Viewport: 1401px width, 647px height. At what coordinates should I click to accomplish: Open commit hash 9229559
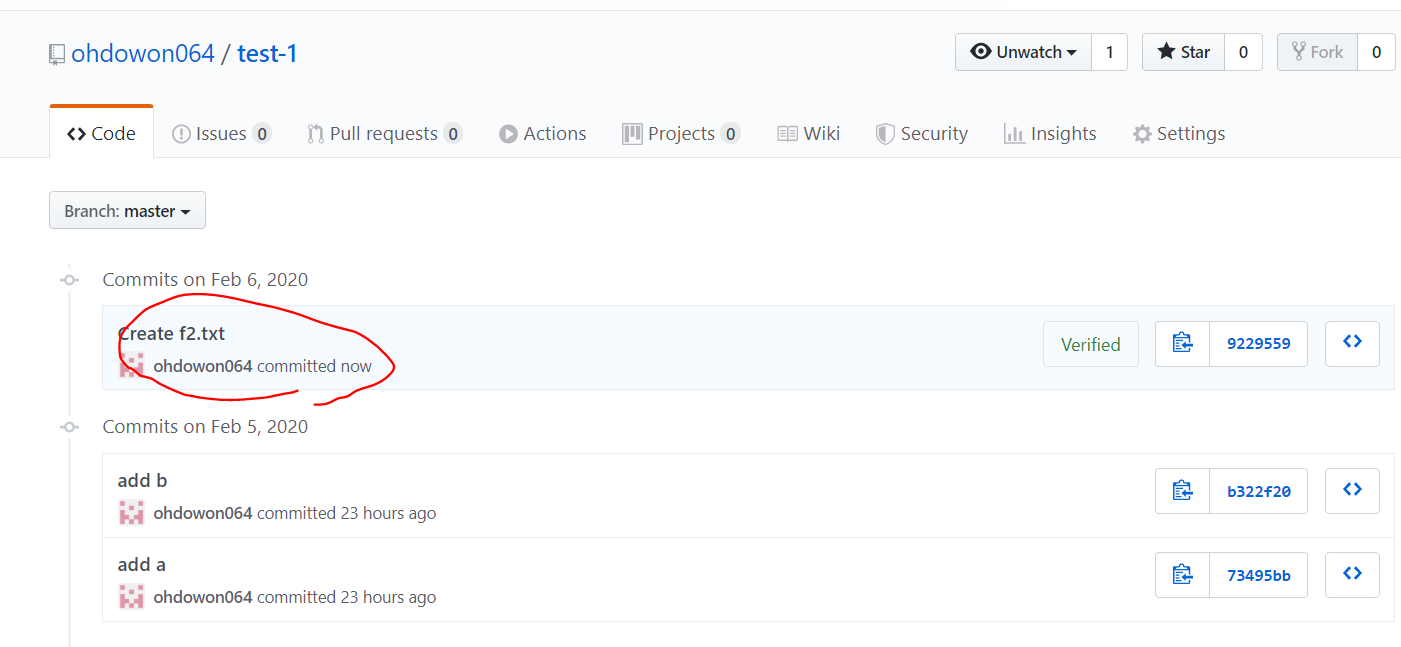point(1259,344)
